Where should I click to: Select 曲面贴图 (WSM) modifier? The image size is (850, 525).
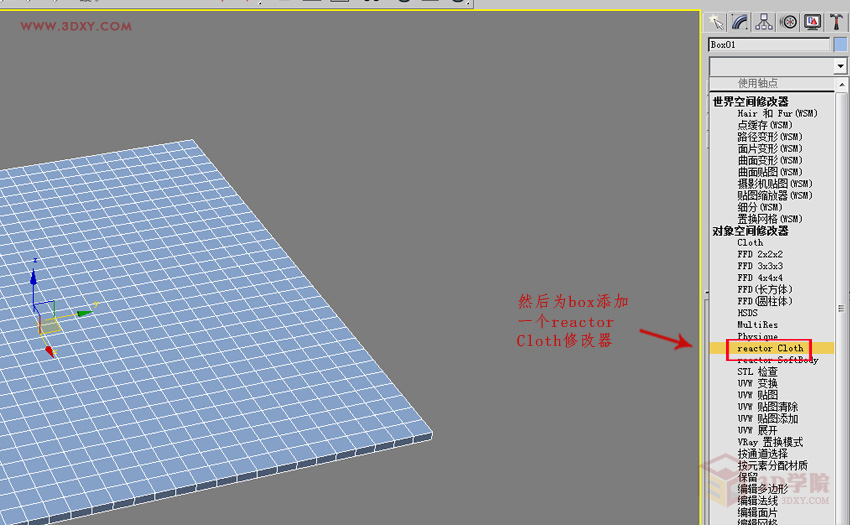769,172
